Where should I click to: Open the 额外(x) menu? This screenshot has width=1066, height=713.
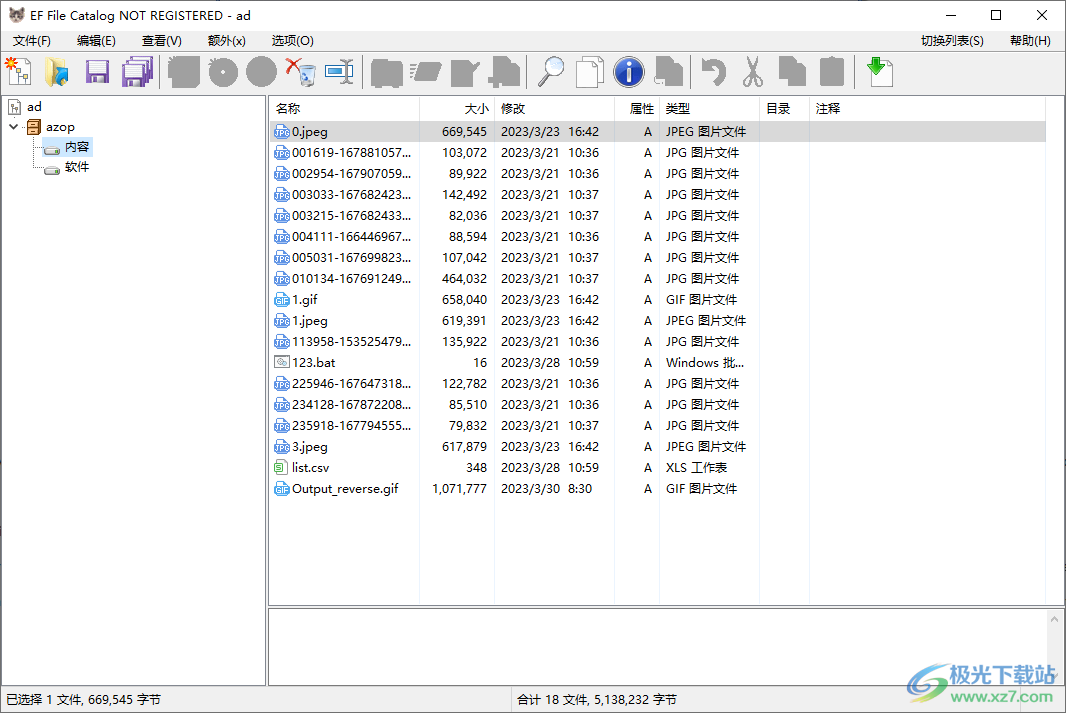coord(226,41)
